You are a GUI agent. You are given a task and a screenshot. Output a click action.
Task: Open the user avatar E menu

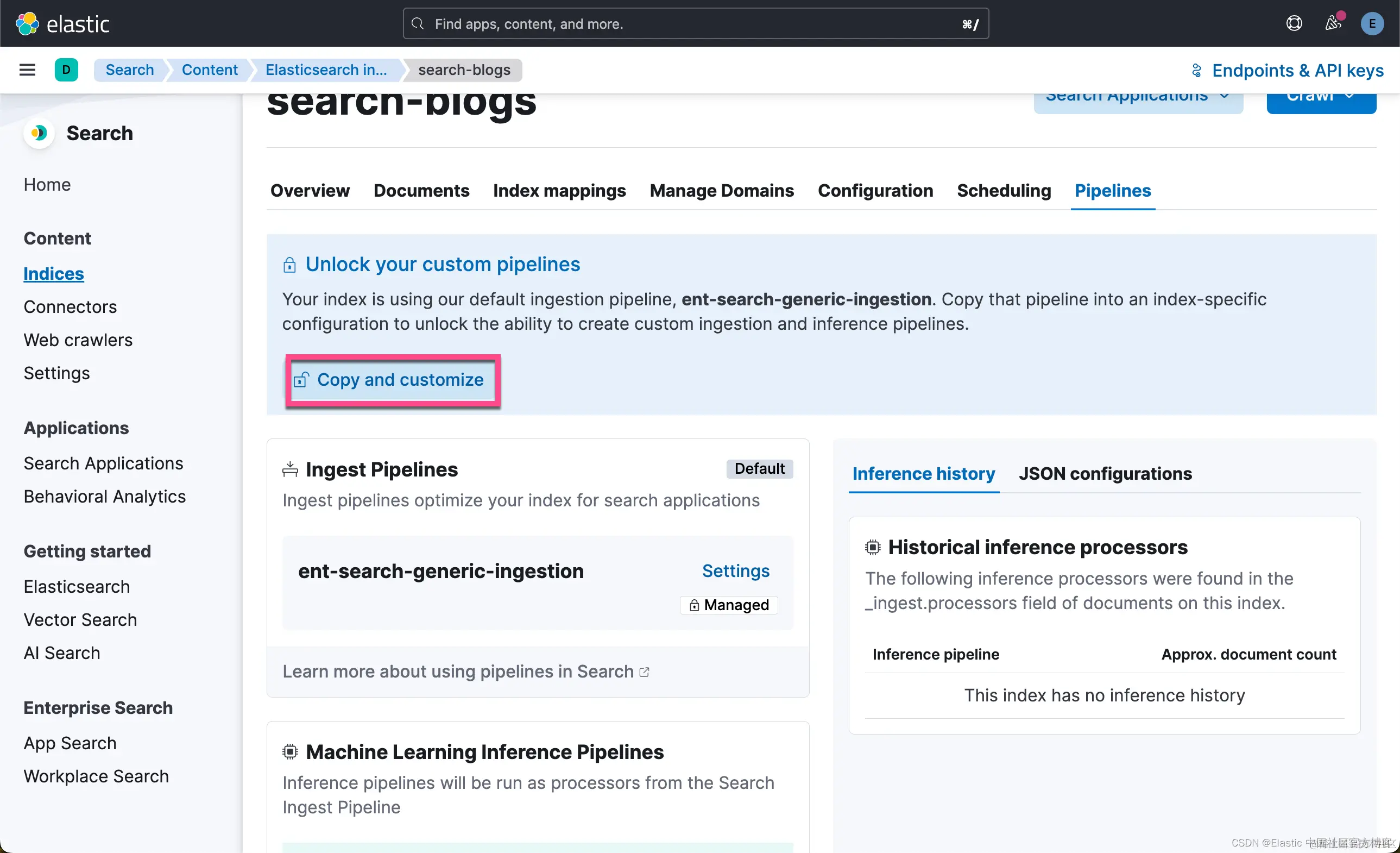1372,23
